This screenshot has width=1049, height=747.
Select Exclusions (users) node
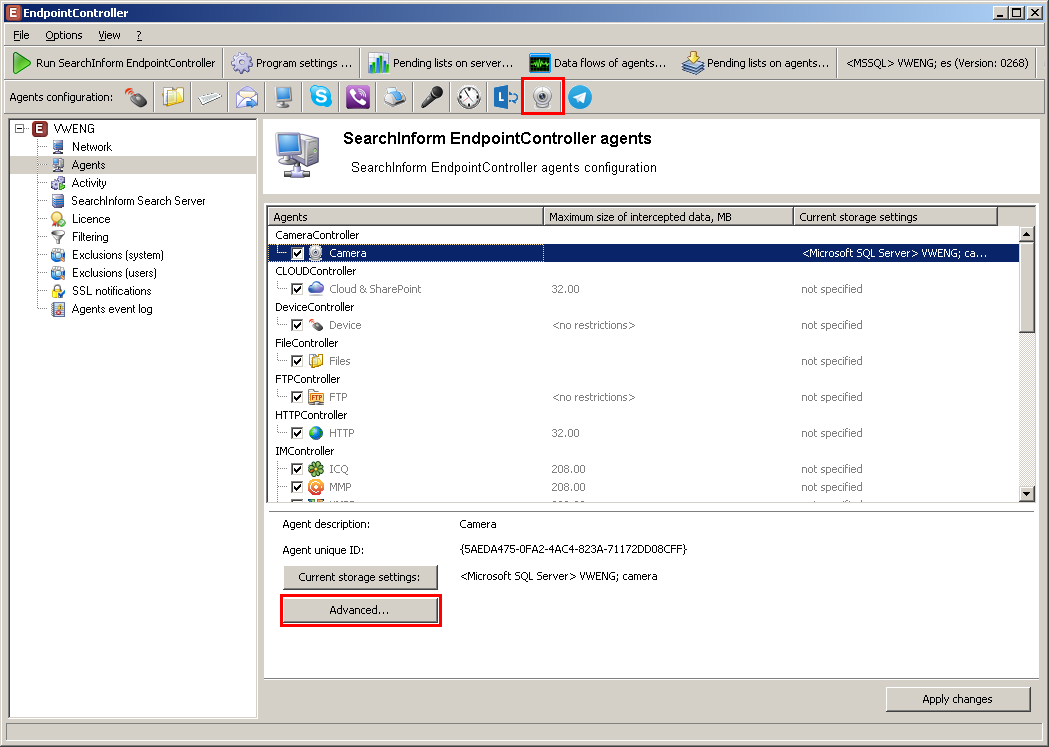pyautogui.click(x=114, y=274)
